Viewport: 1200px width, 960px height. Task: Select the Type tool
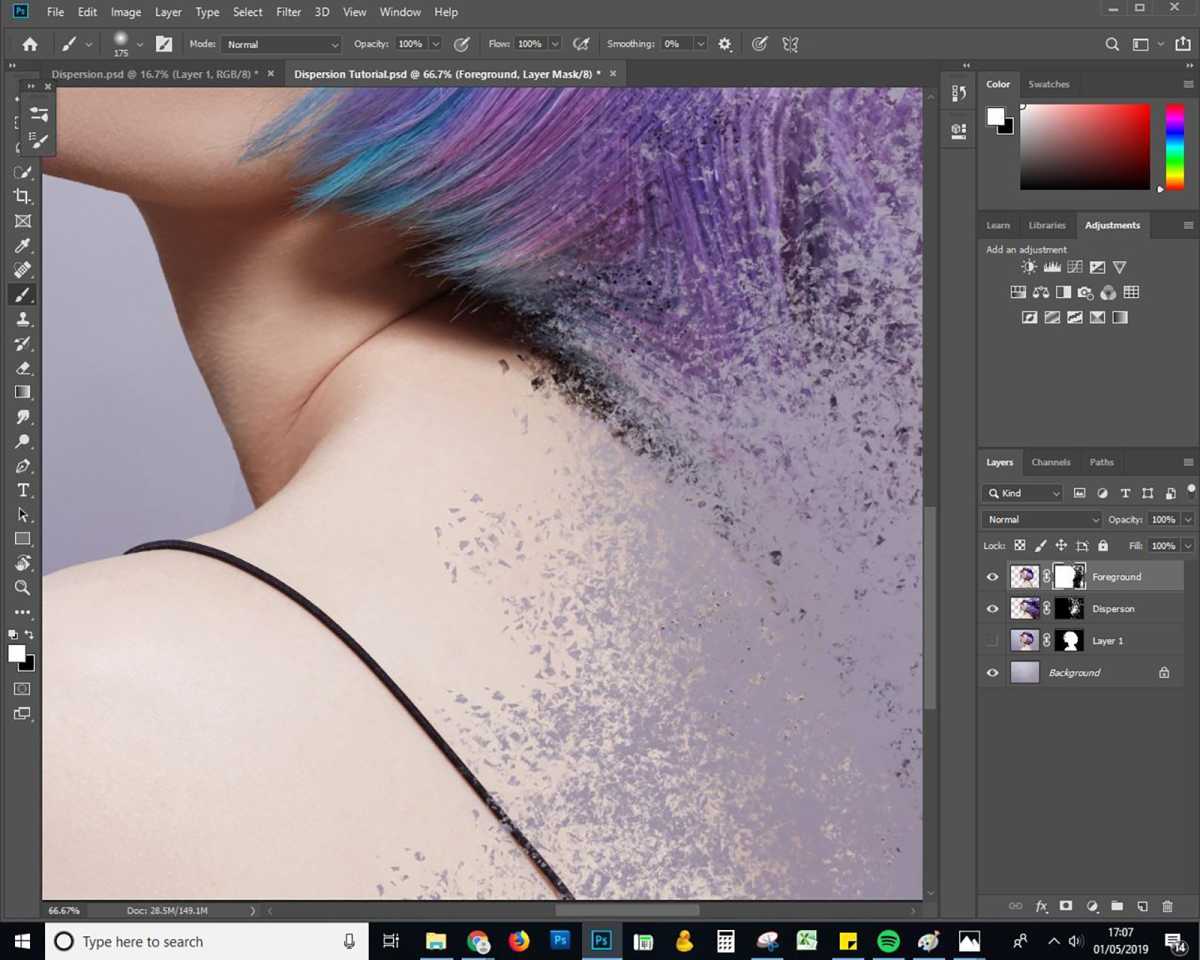click(22, 490)
